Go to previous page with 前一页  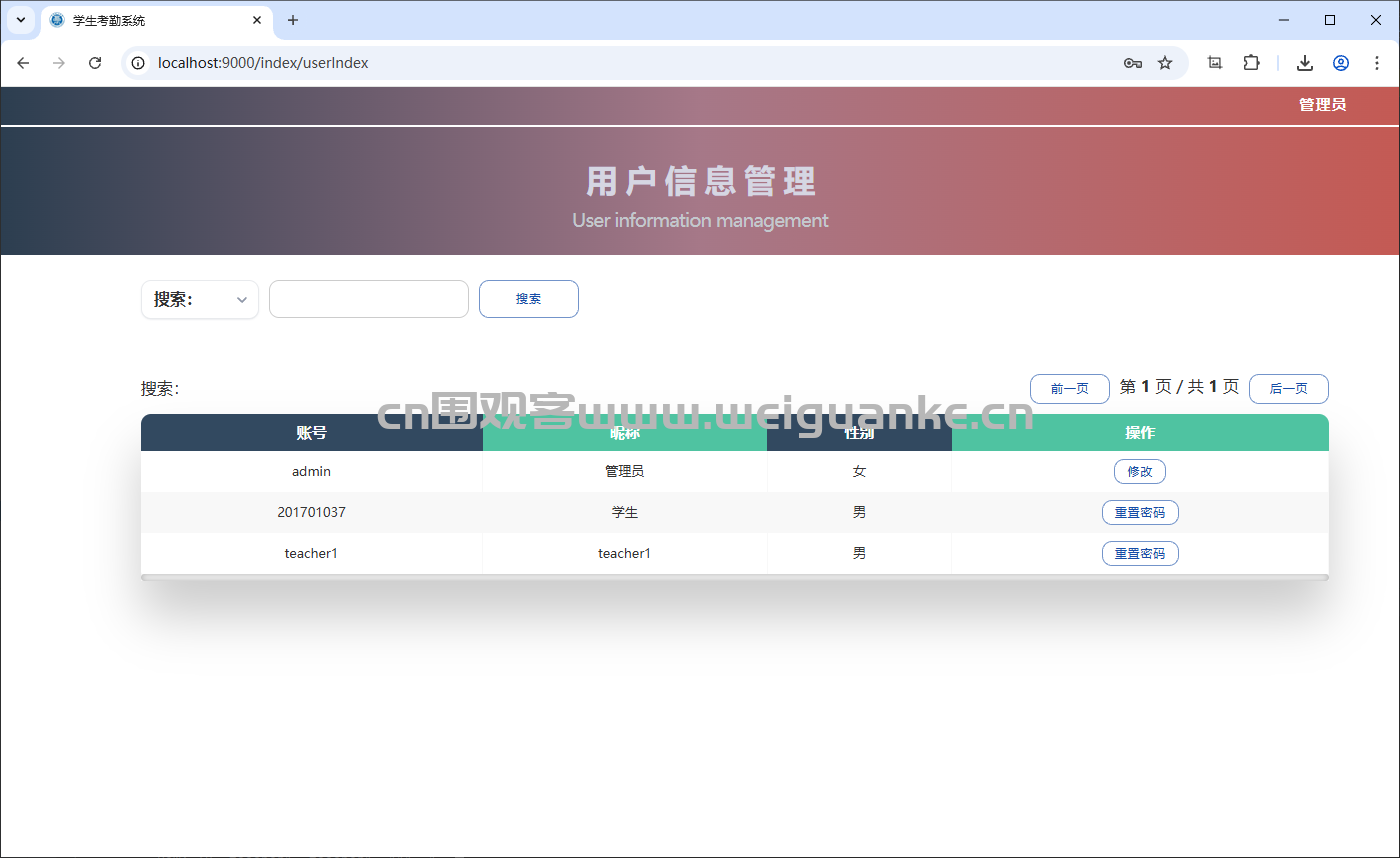pos(1070,389)
